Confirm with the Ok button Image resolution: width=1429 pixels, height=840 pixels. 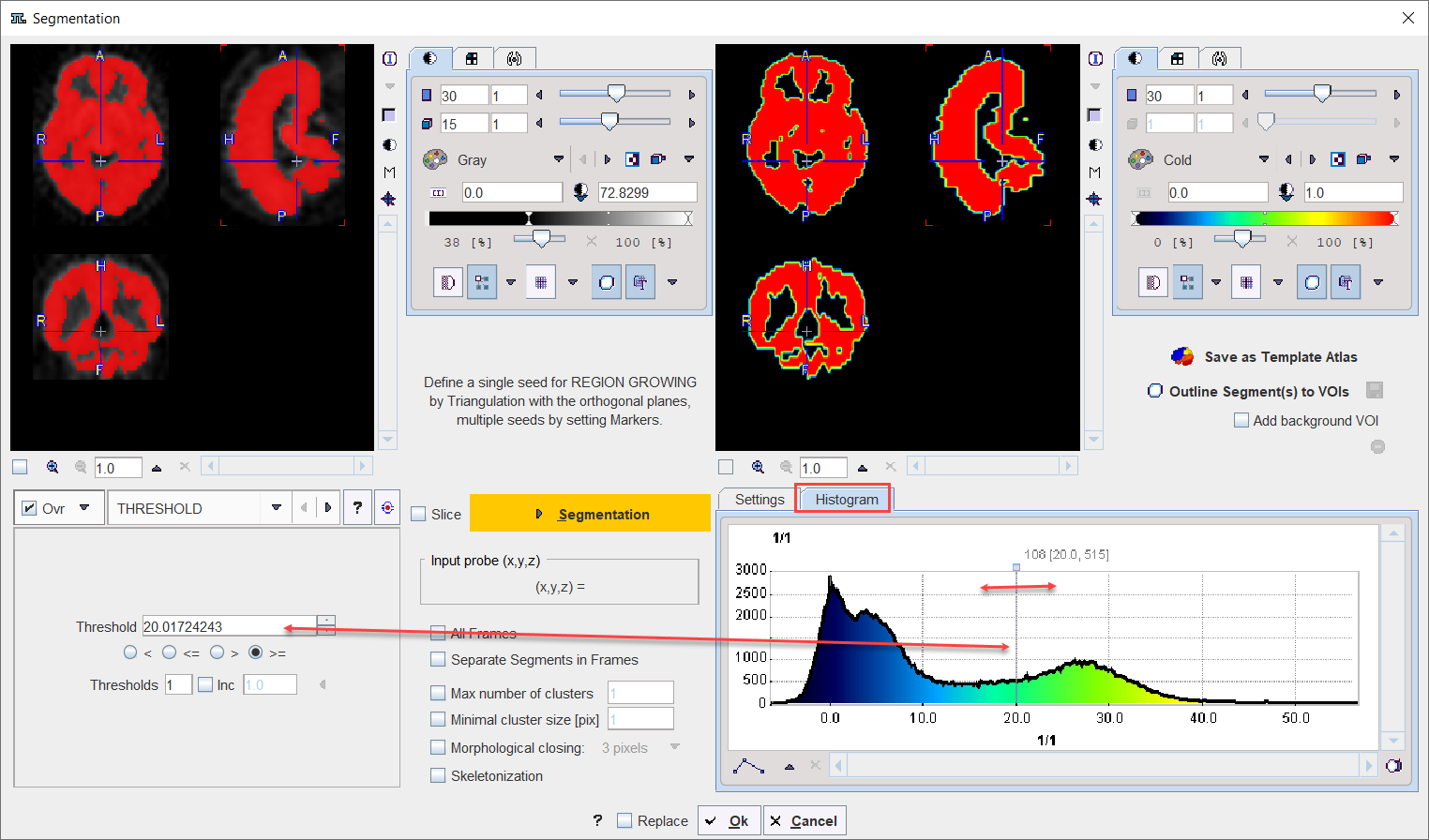[729, 820]
